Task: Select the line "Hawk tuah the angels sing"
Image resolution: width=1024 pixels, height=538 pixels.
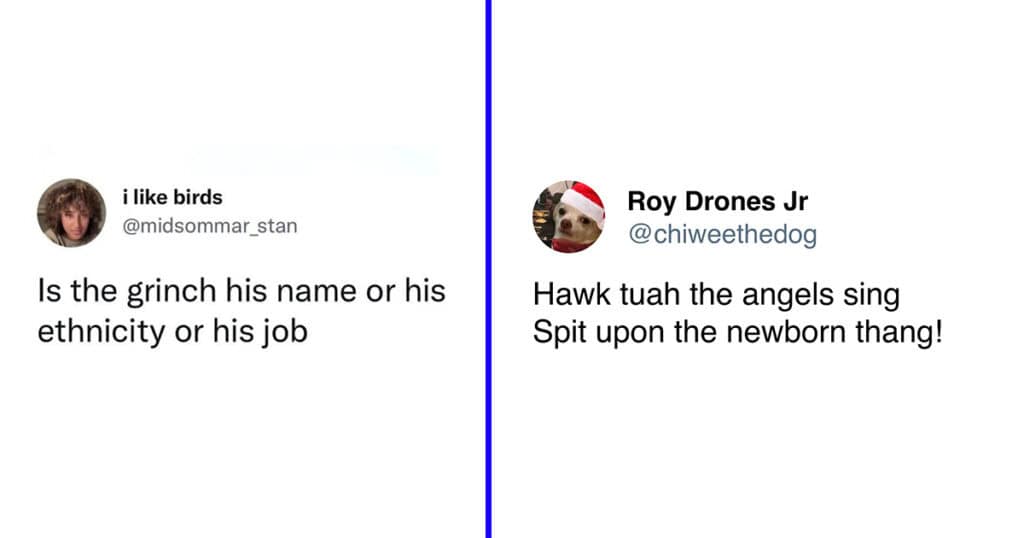Action: click(716, 294)
